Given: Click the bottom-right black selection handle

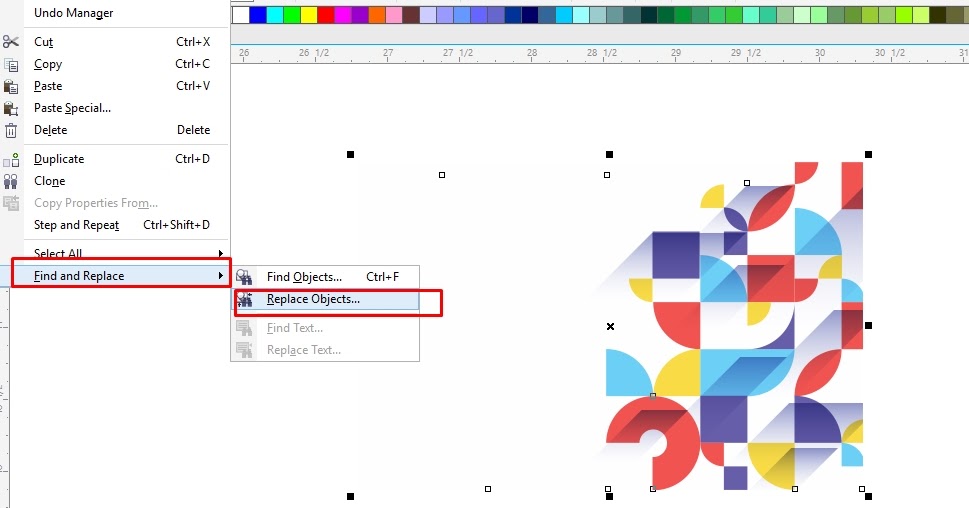Looking at the screenshot, I should click(868, 496).
